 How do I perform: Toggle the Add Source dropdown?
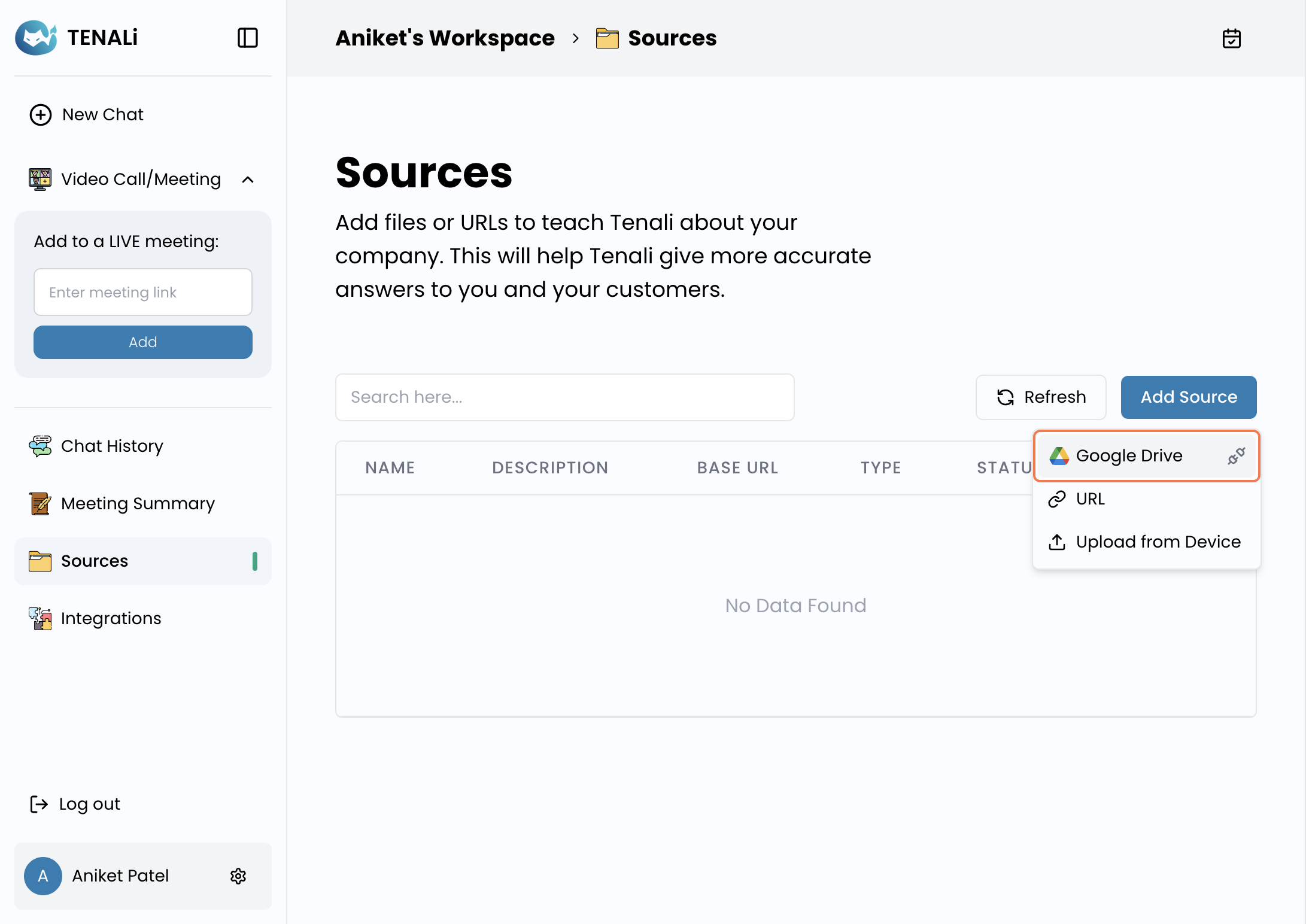coord(1188,397)
